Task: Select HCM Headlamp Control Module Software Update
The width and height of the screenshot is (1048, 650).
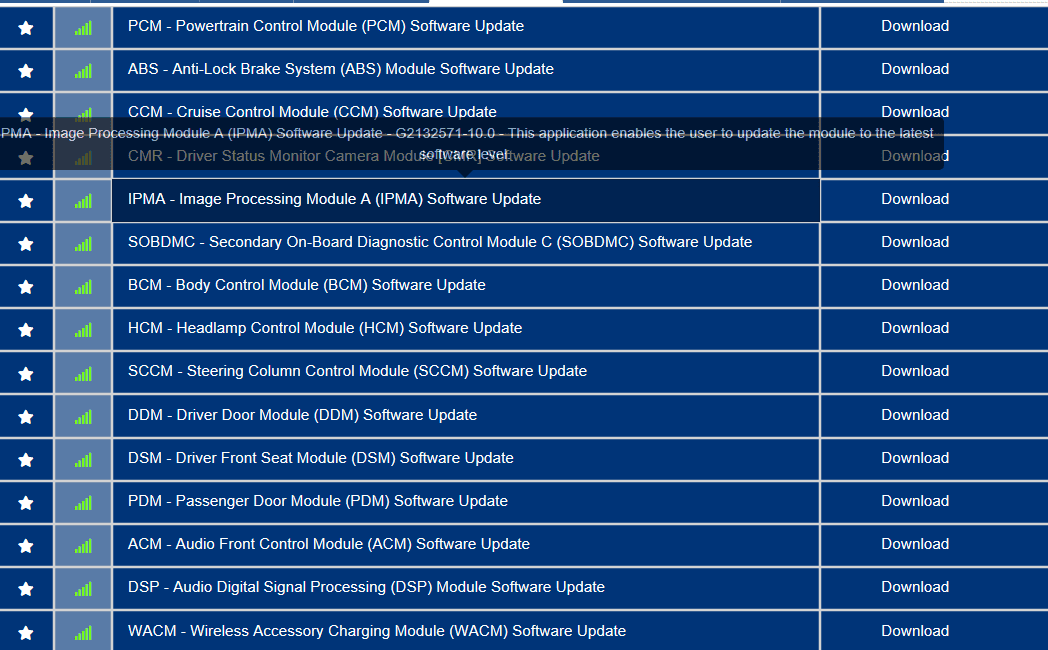Action: pyautogui.click(x=325, y=328)
